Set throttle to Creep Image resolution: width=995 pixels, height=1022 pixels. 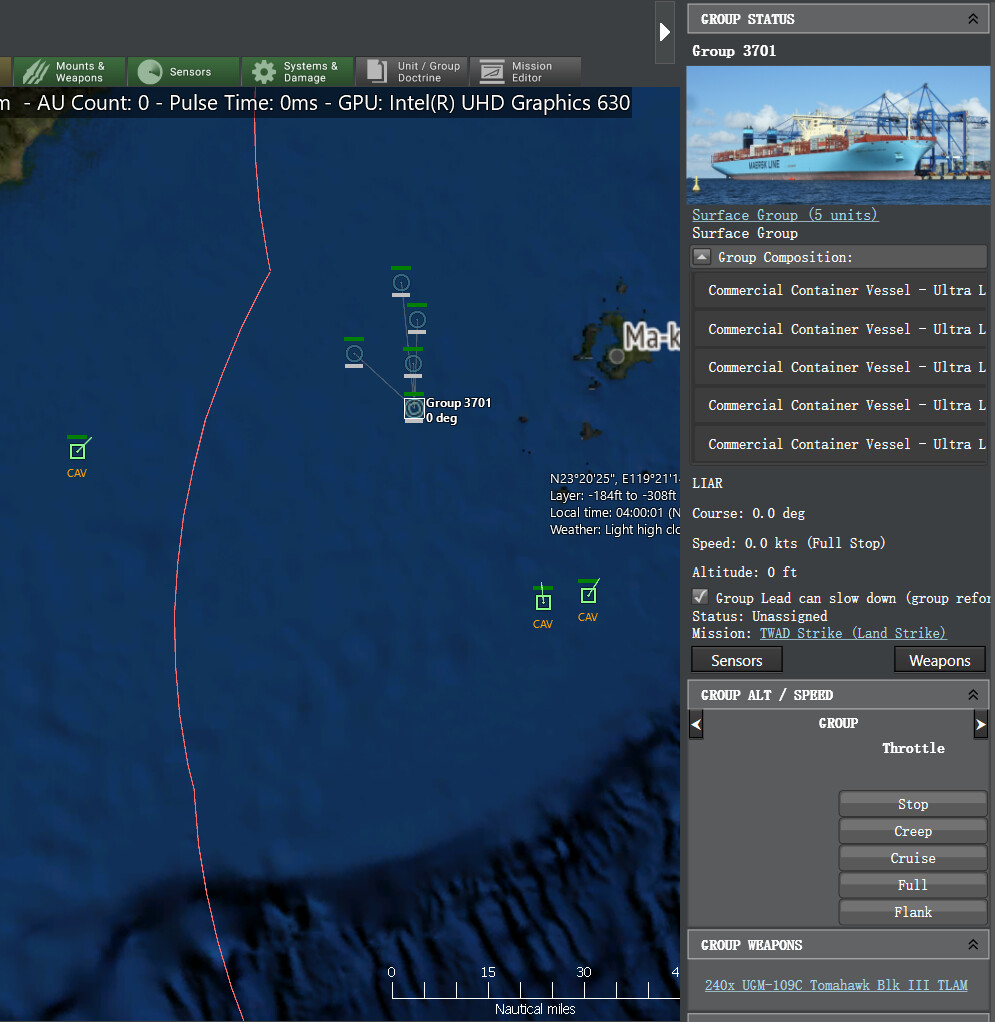(x=913, y=831)
